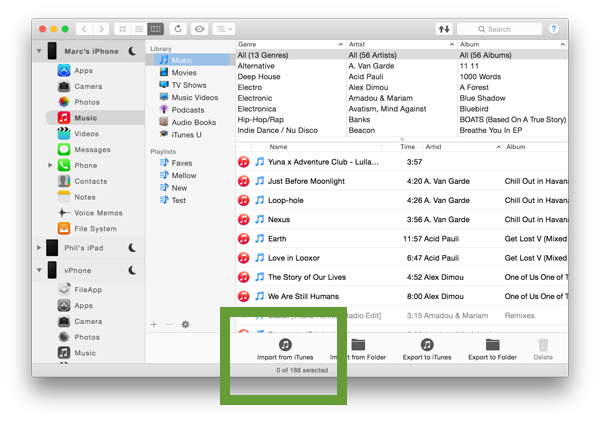Open the help question mark button
Image resolution: width=600 pixels, height=422 pixels.
click(553, 29)
